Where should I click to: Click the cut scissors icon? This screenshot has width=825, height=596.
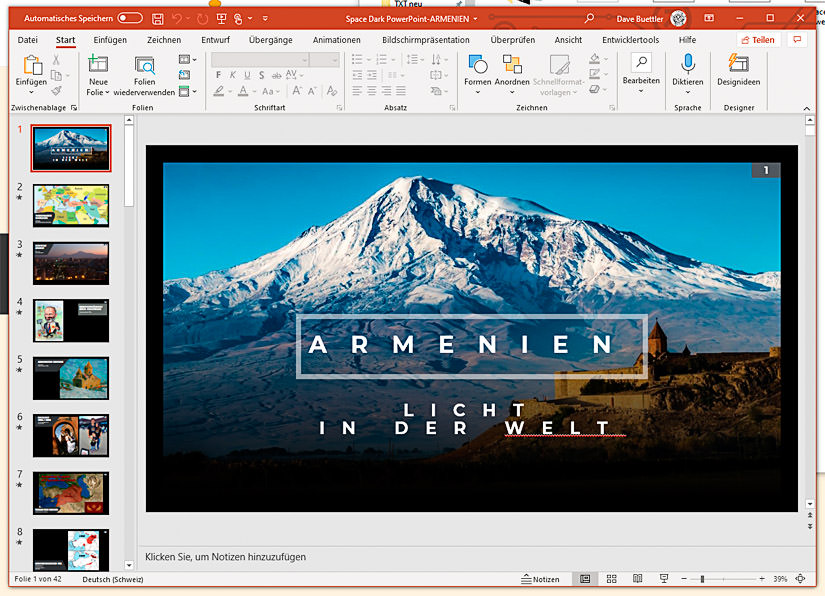pos(56,59)
